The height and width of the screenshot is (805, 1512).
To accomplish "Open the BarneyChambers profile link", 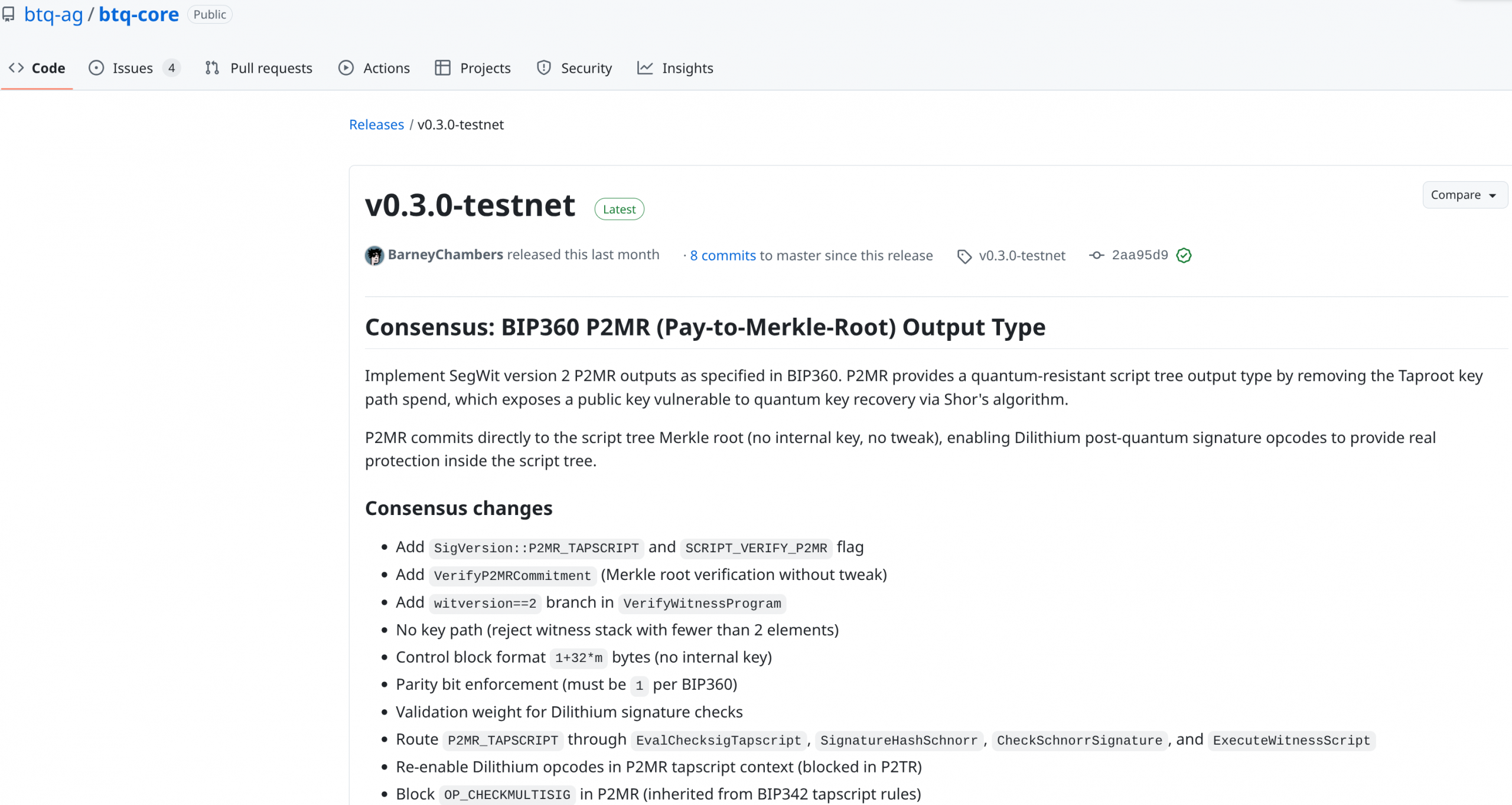I will [445, 255].
